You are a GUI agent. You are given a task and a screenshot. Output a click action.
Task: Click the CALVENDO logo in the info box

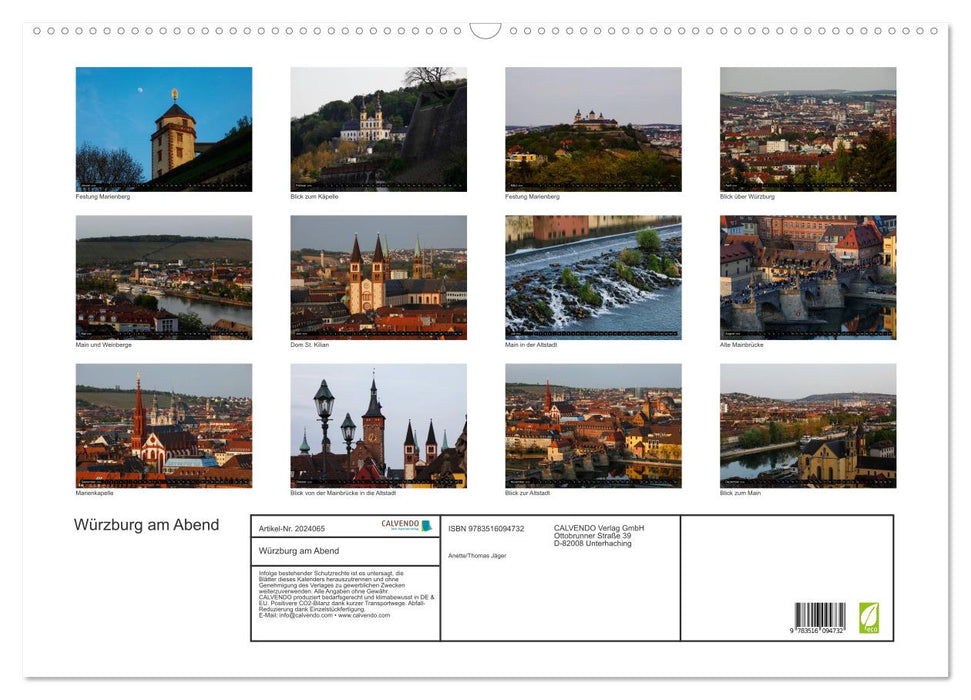coord(398,523)
